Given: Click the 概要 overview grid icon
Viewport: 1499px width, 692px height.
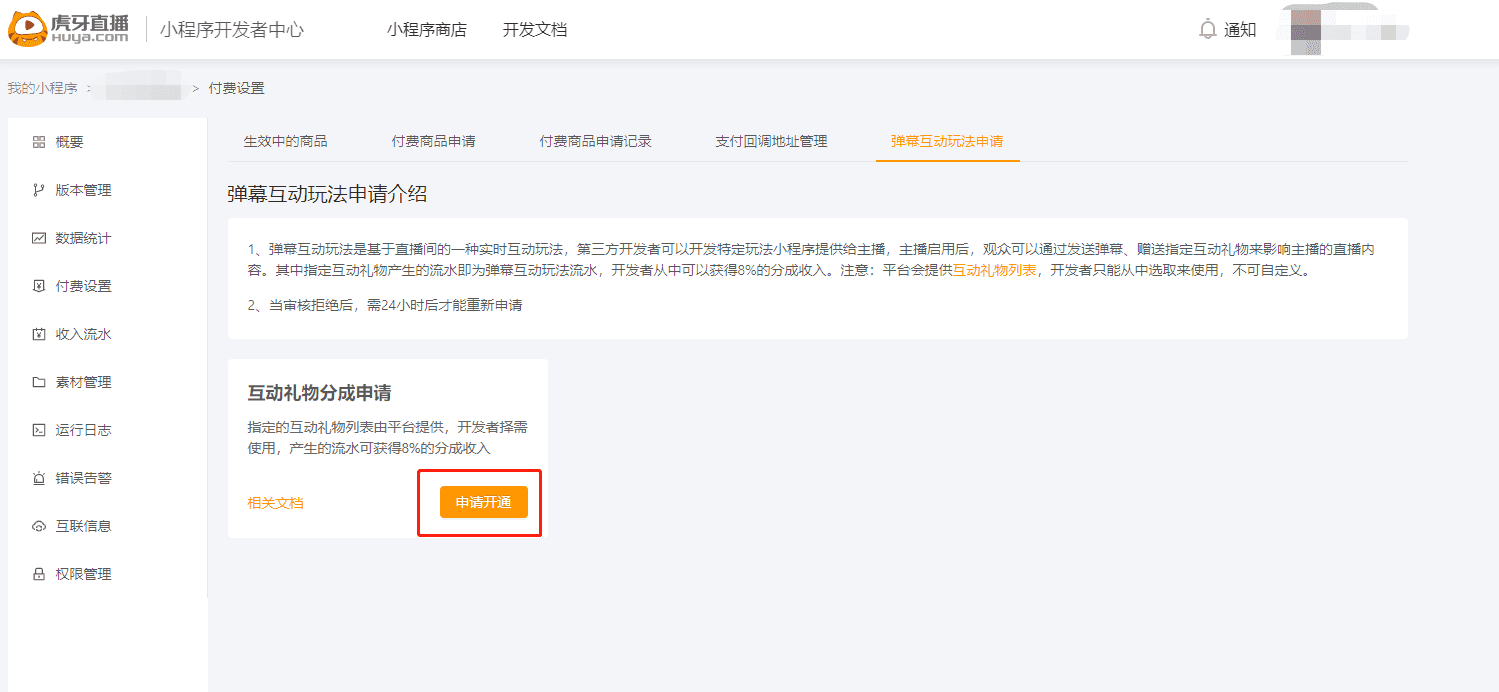Looking at the screenshot, I should point(39,143).
